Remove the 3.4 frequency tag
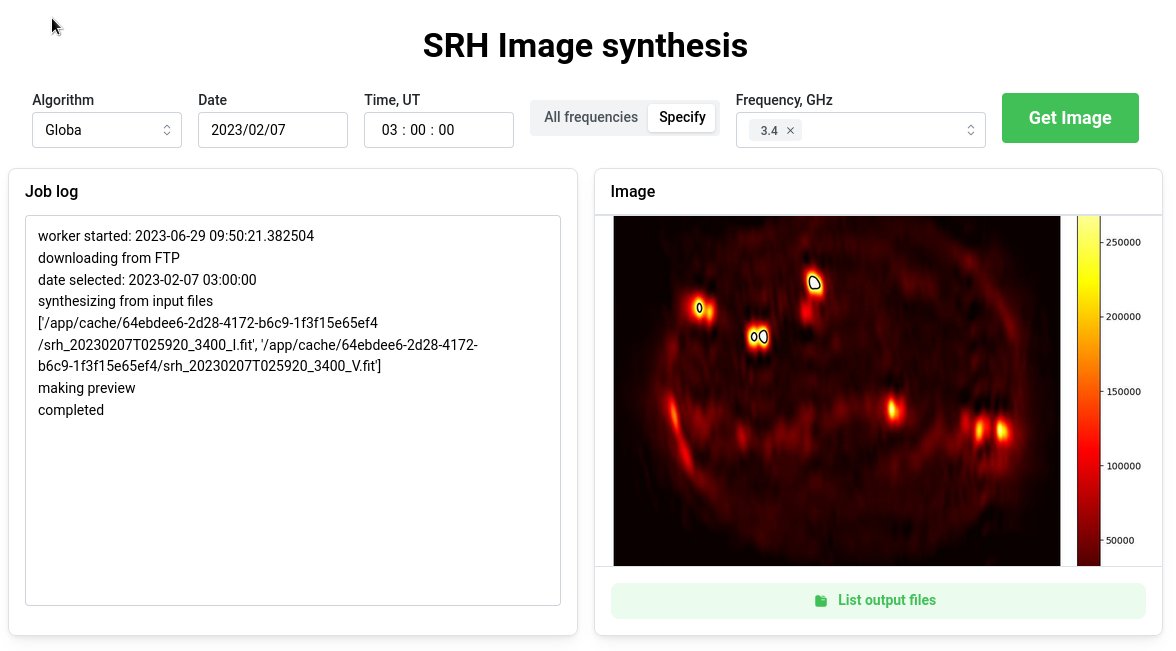 (x=790, y=130)
